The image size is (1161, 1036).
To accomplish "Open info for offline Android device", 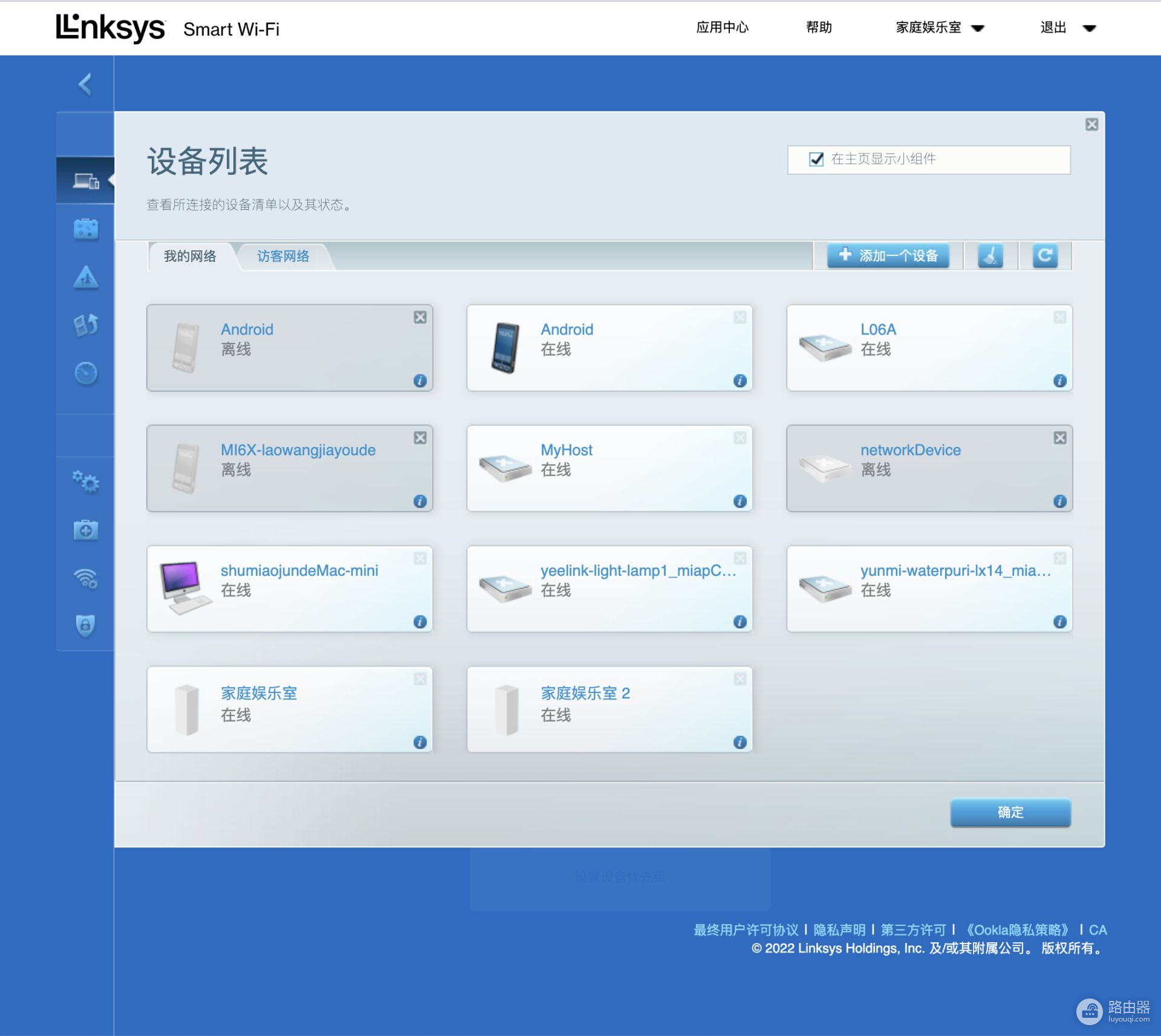I will click(x=420, y=380).
